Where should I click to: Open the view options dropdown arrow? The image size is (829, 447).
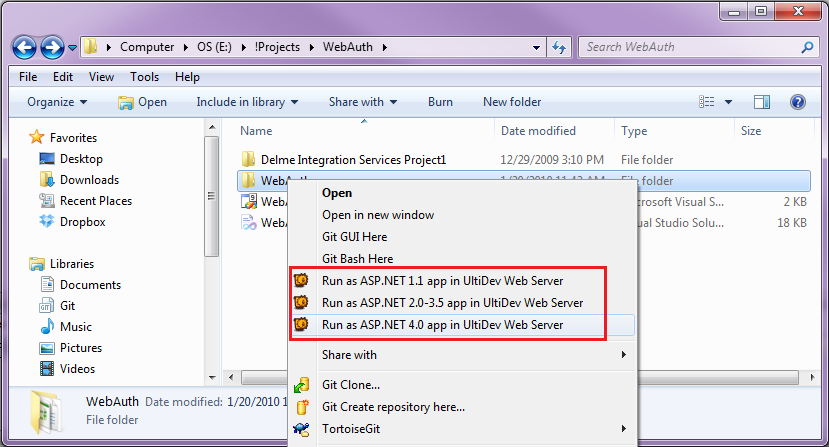tap(728, 102)
